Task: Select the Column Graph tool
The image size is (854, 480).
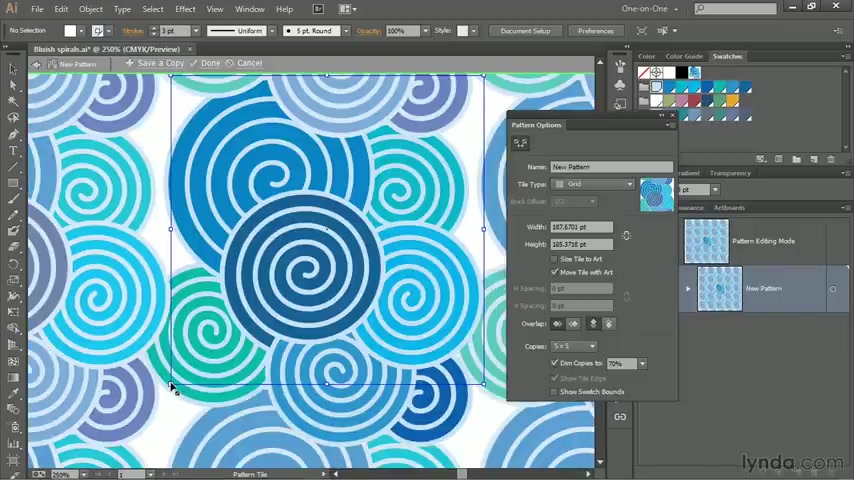Action: pos(13,443)
